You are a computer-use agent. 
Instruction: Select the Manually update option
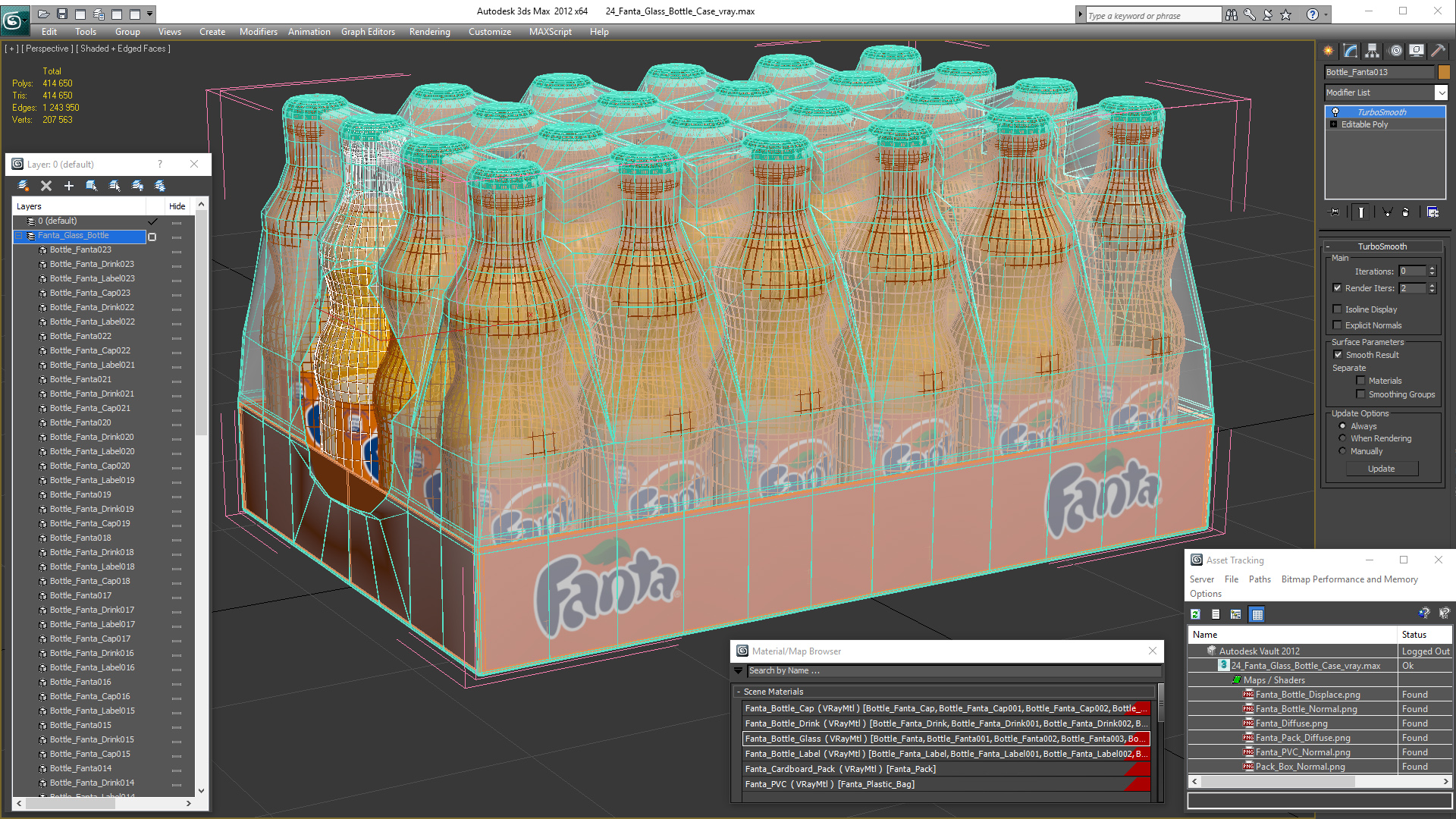1343,451
